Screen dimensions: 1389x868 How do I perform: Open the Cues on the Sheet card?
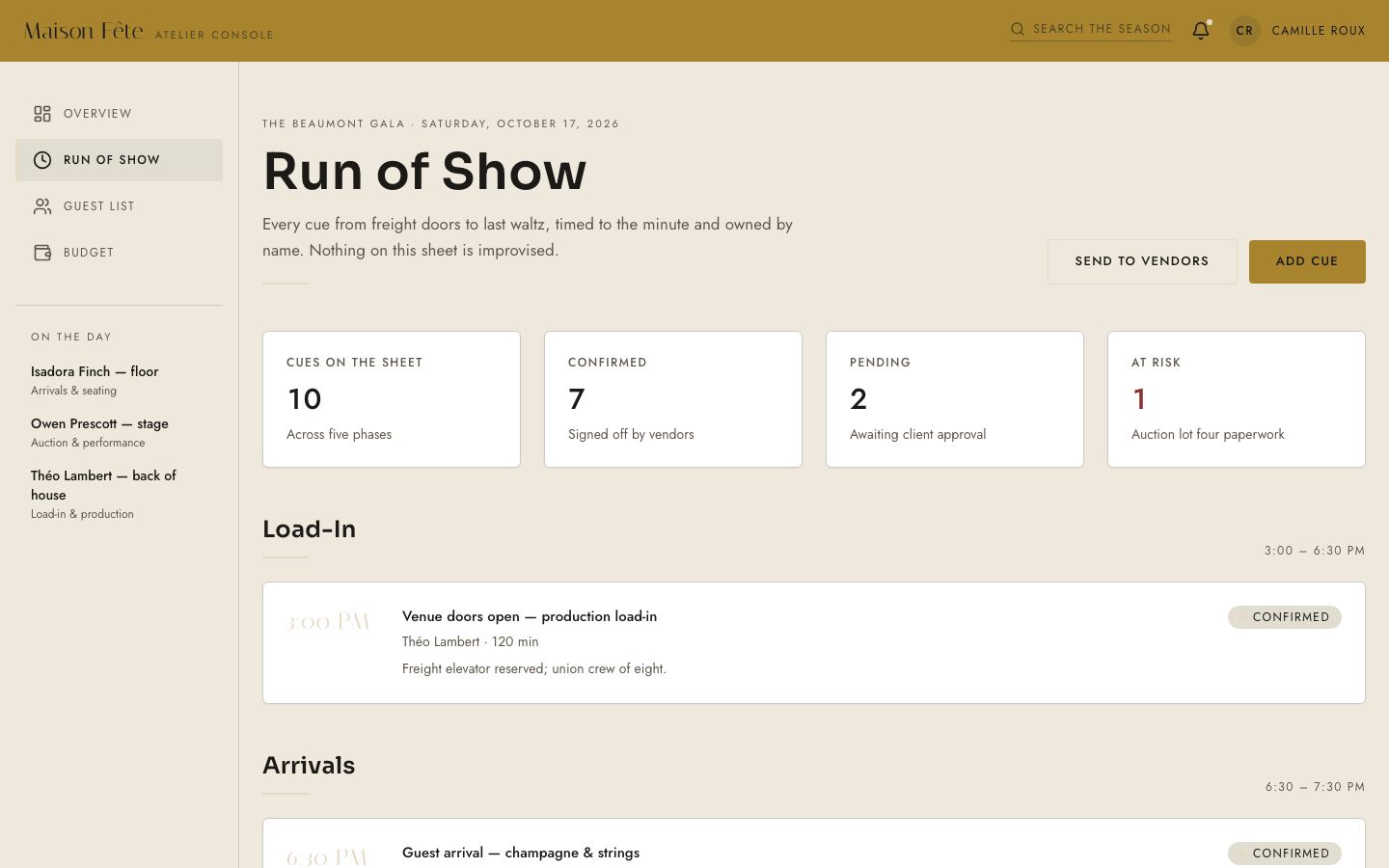(x=392, y=399)
